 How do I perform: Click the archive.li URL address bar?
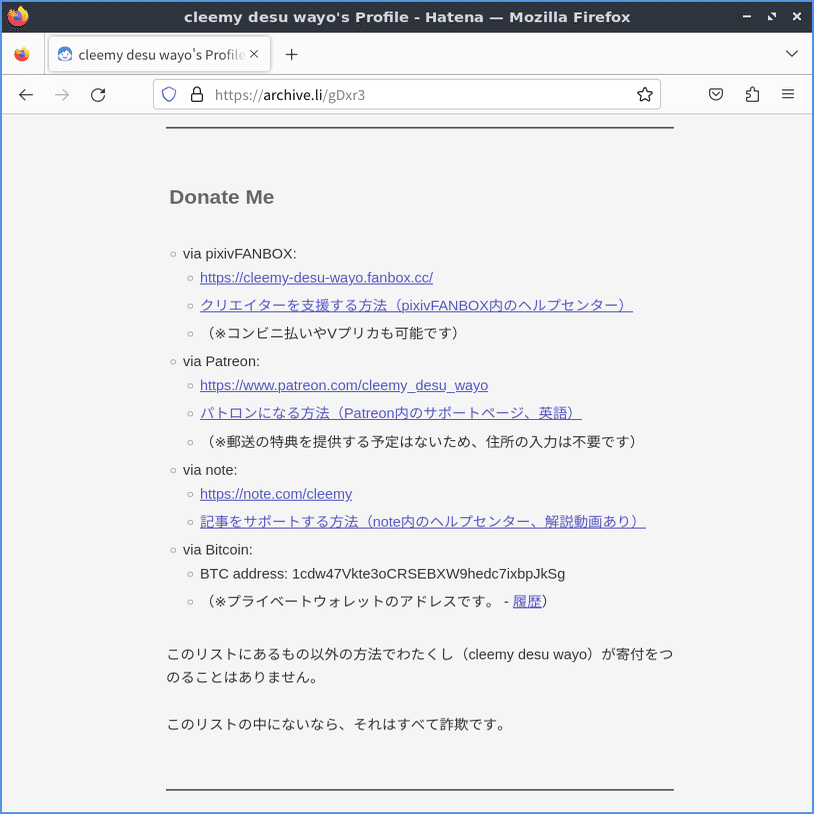coord(406,94)
